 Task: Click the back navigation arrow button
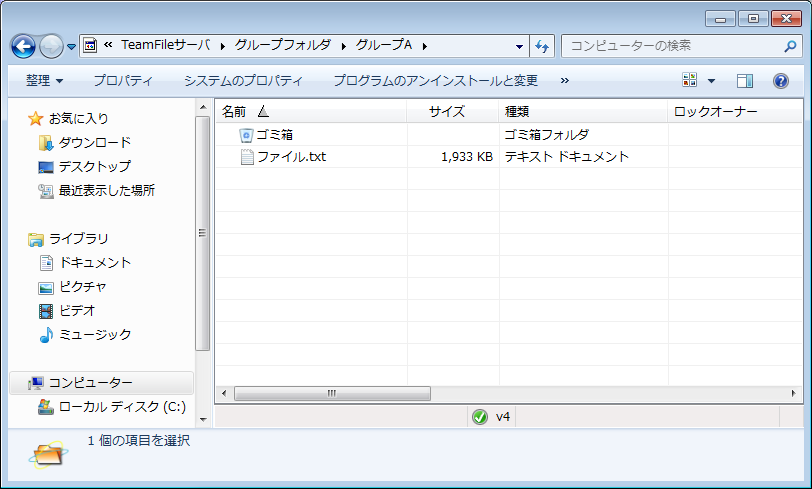24,46
